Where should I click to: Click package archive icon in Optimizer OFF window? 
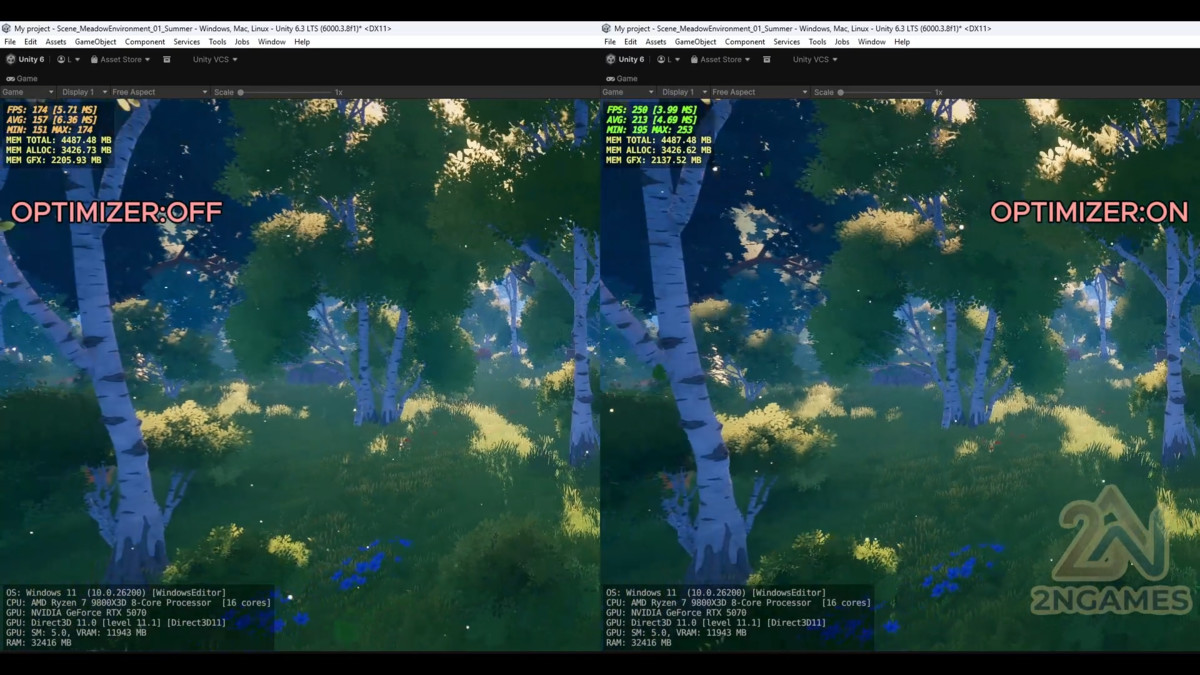[x=167, y=60]
